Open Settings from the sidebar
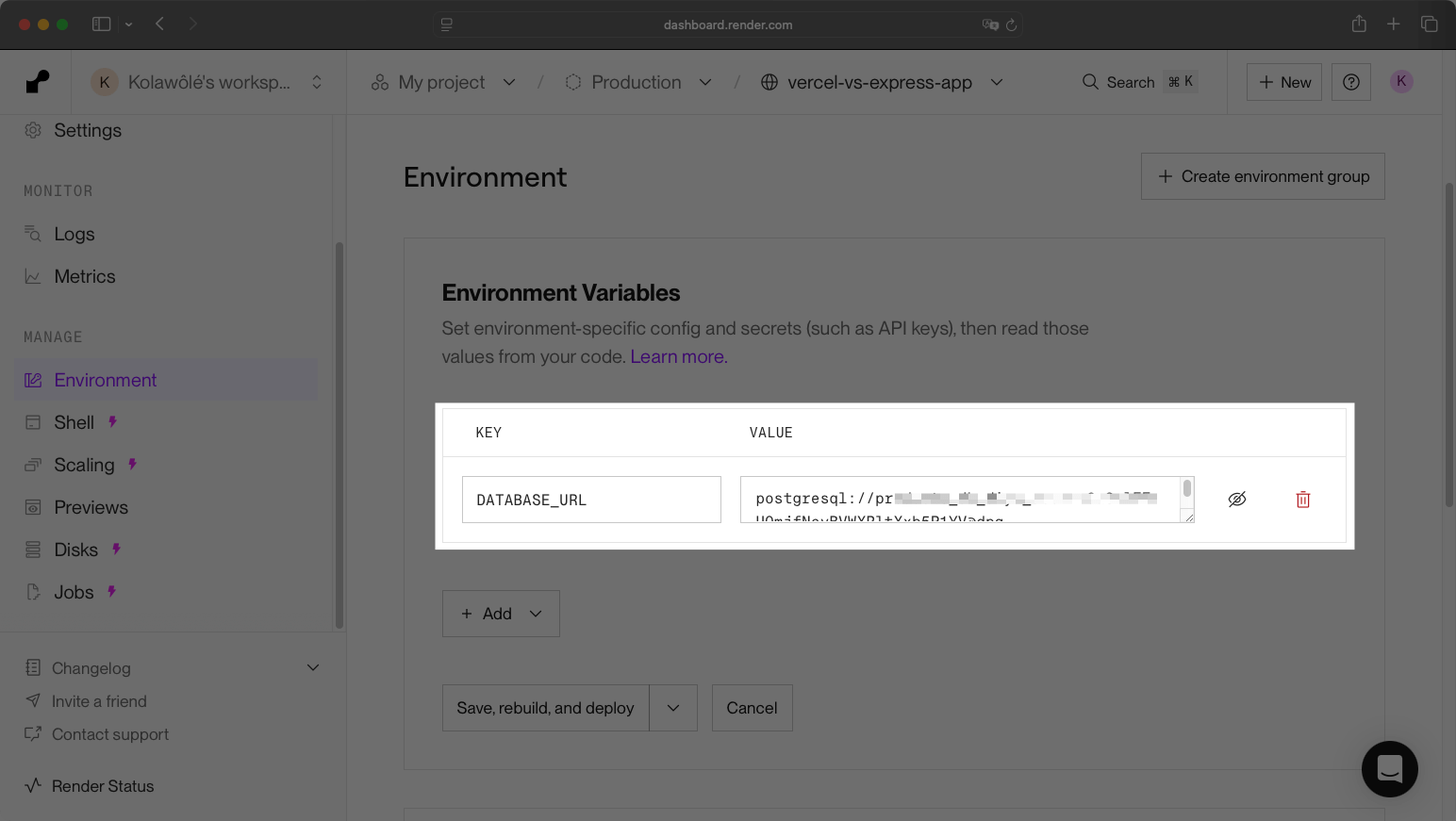 (x=88, y=130)
